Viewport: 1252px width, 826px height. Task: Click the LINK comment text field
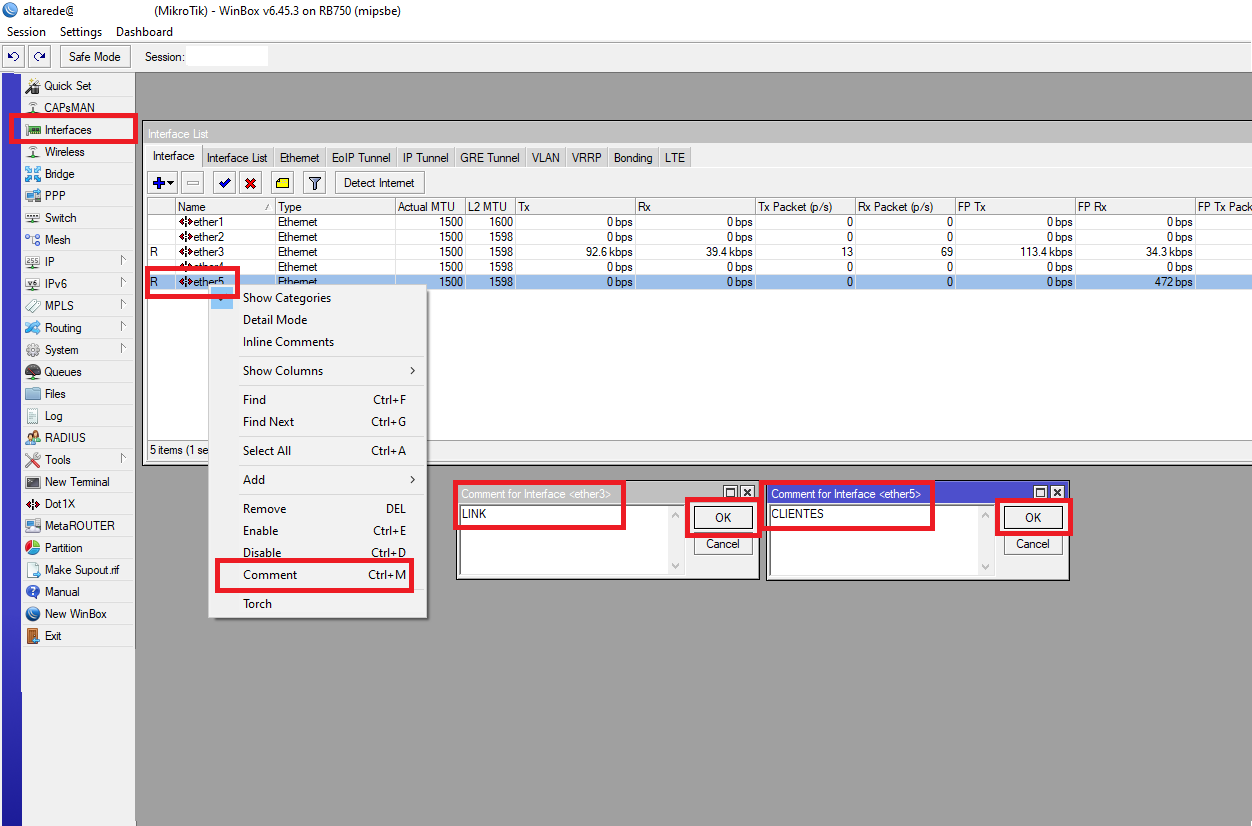571,540
